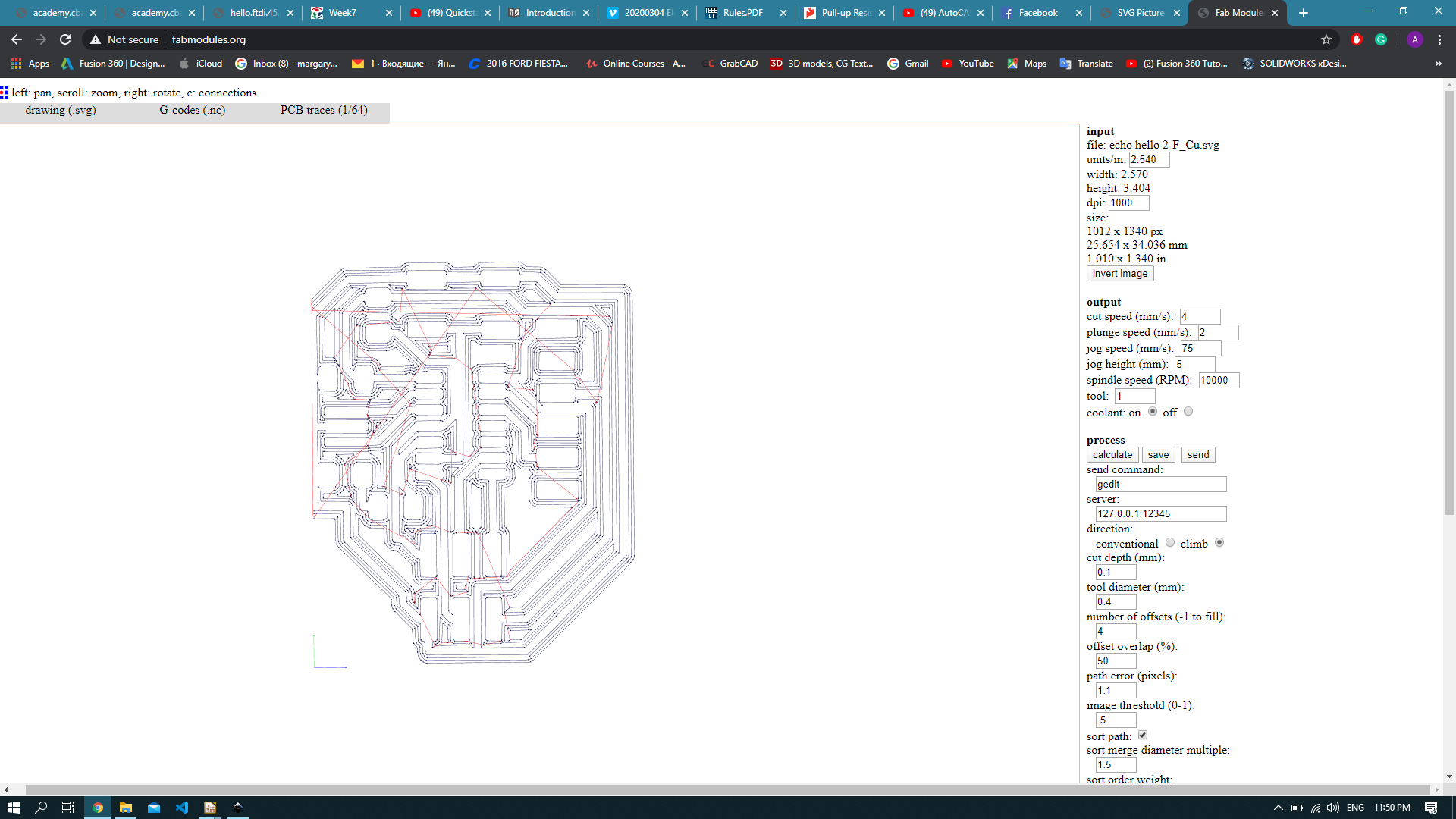Open Visual Studio Code from taskbar
Viewport: 1456px width, 819px height.
[x=182, y=808]
